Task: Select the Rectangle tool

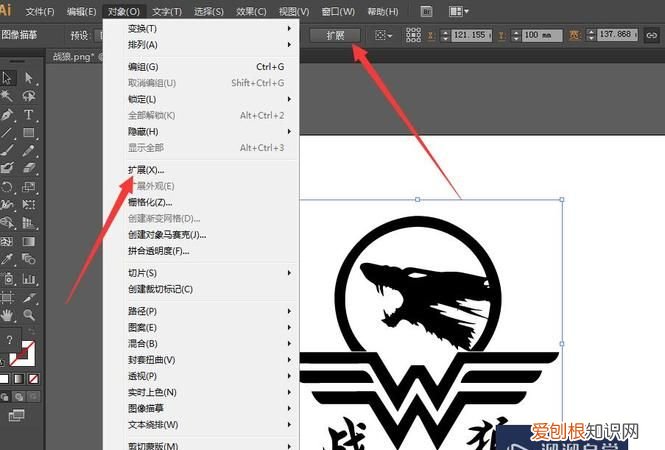Action: [29, 133]
